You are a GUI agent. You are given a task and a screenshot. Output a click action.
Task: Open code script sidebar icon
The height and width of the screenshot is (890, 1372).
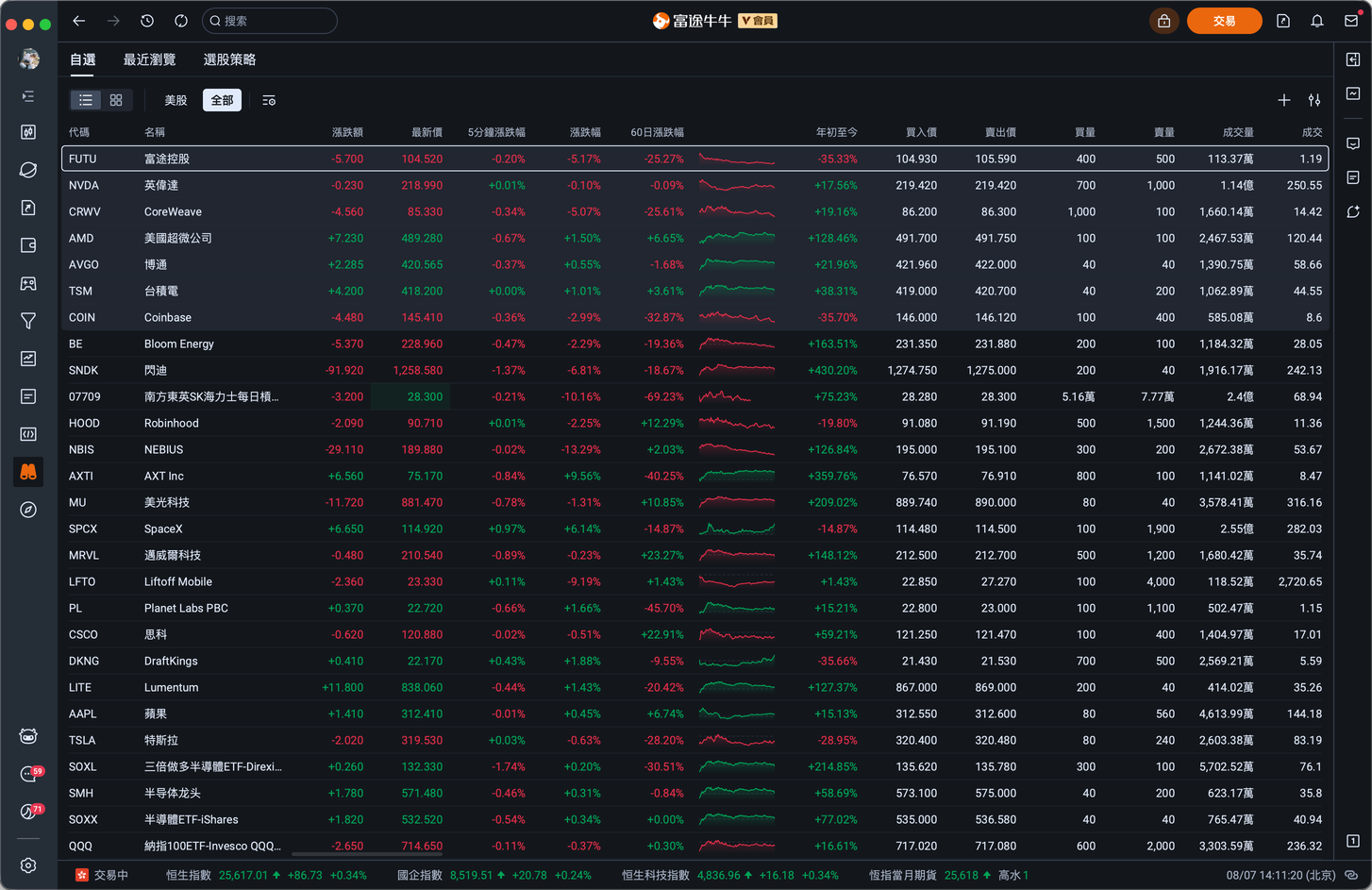click(28, 434)
